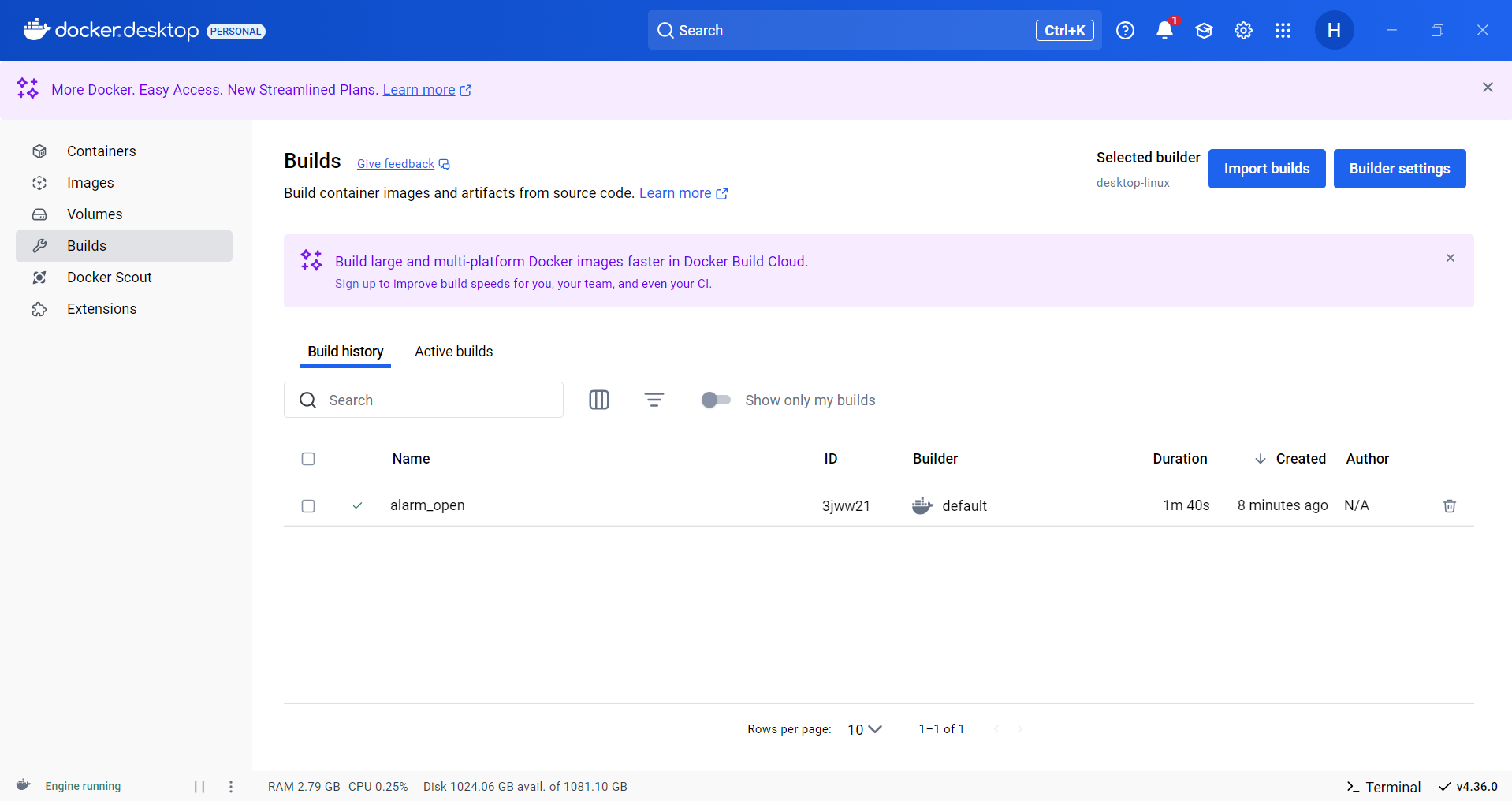
Task: Open the H user account avatar
Action: [1334, 31]
